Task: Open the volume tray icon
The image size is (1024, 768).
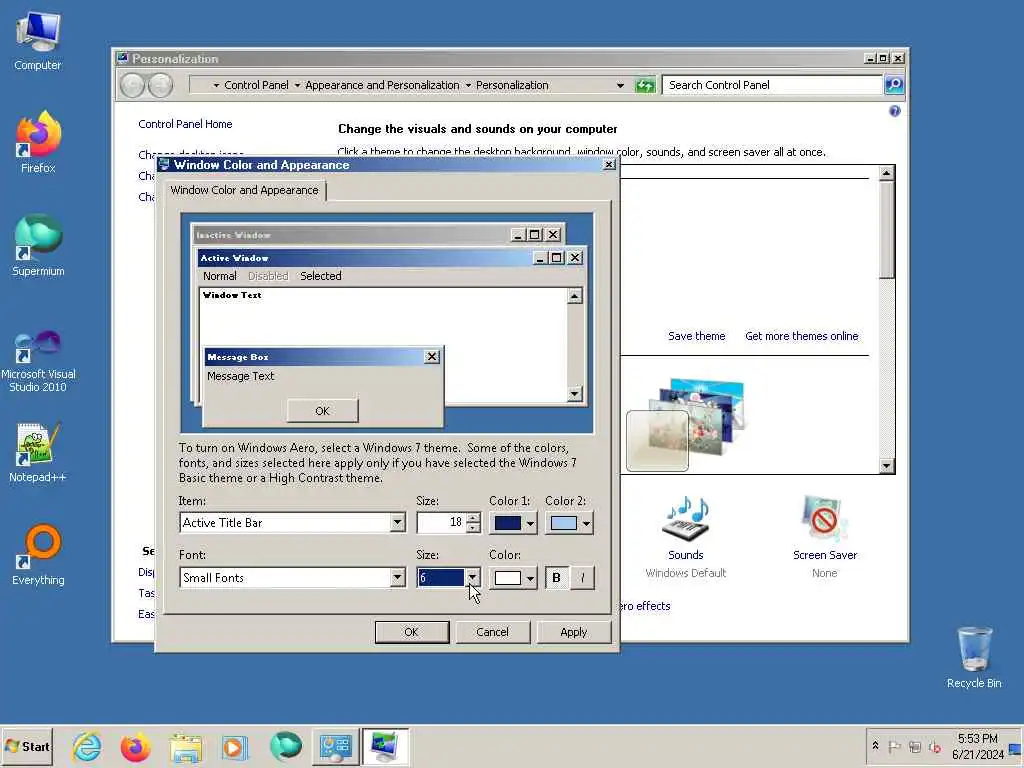Action: [x=935, y=746]
